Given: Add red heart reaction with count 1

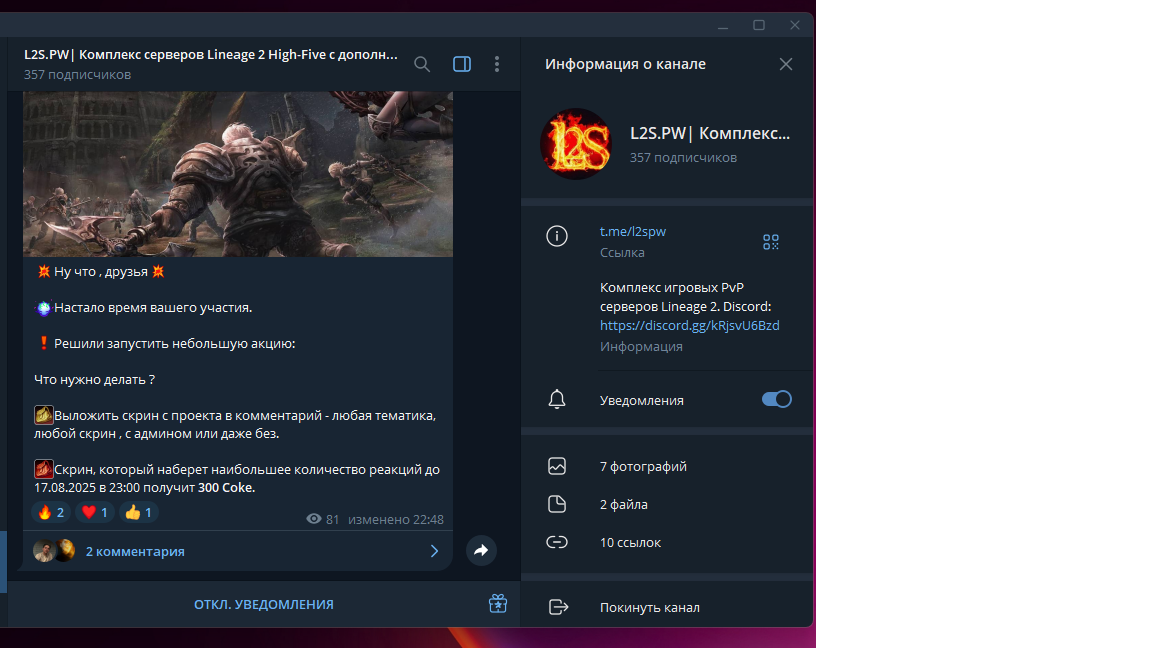Looking at the screenshot, I should tap(95, 512).
